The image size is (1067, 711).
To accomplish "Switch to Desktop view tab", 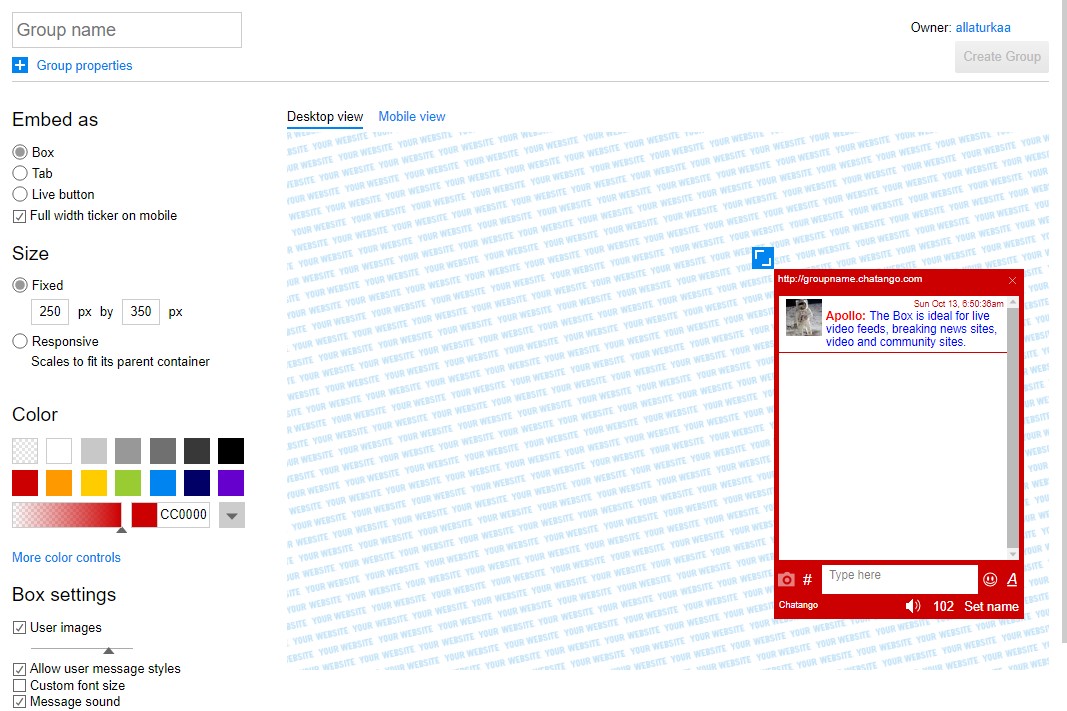I will (x=324, y=117).
